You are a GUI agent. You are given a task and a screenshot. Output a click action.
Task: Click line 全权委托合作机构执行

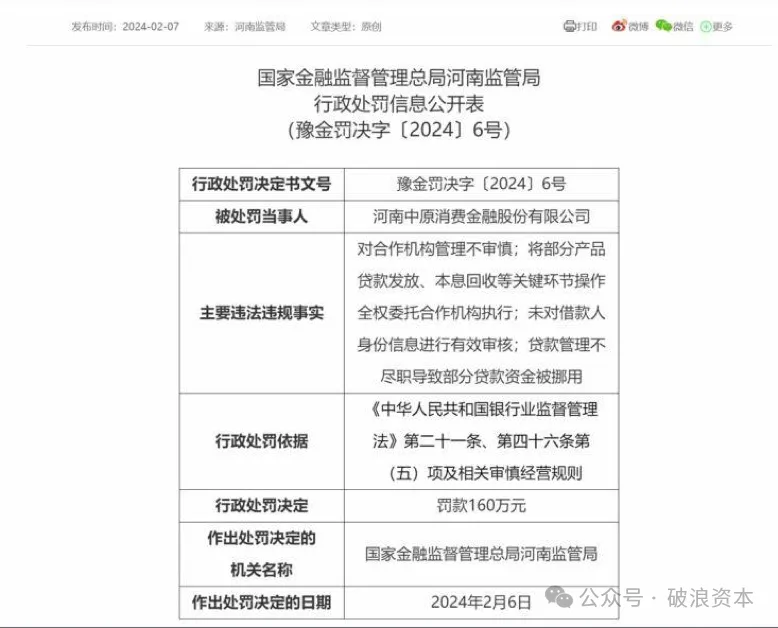435,313
